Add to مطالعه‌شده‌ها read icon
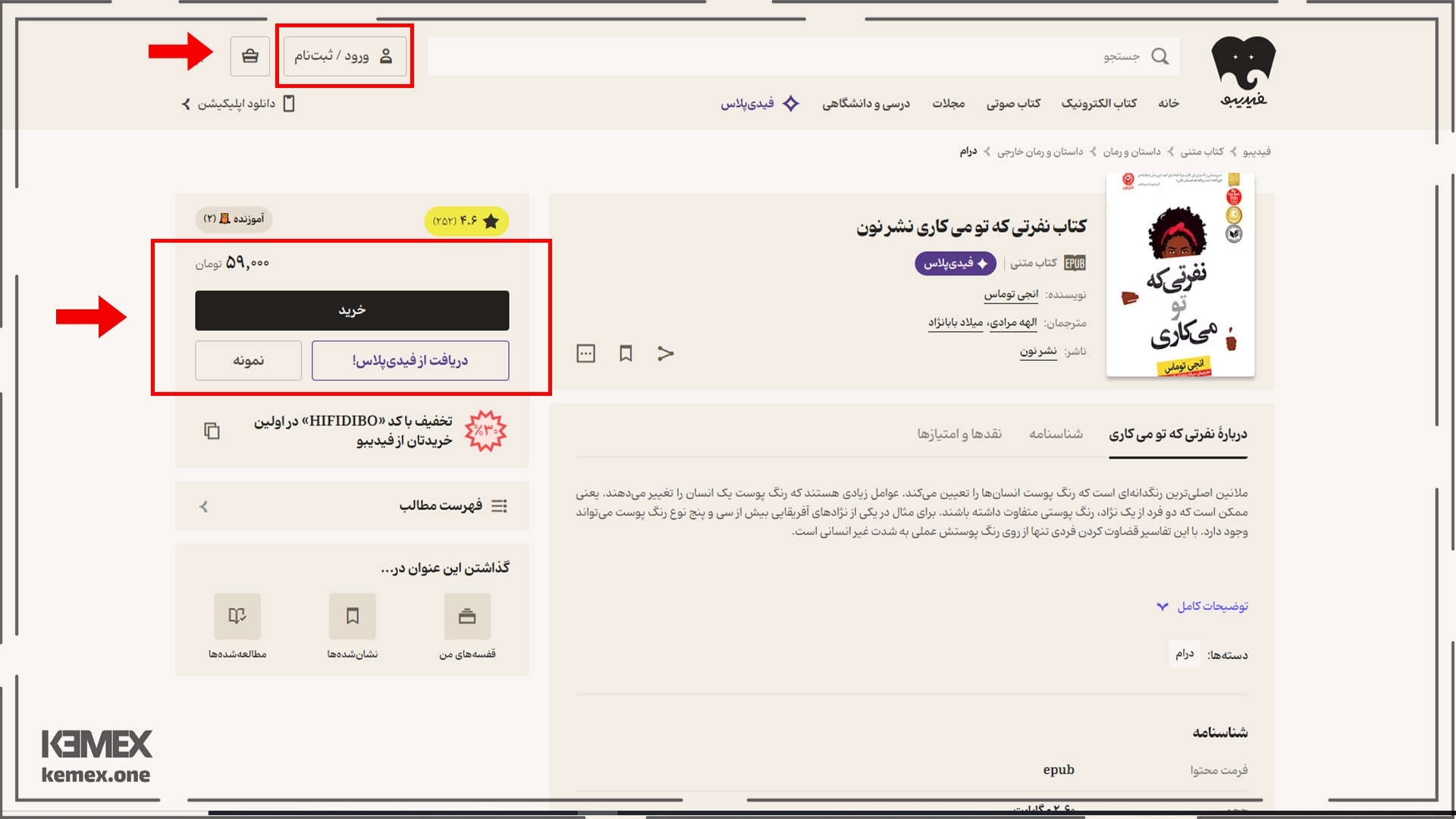1456x819 pixels. coord(237,617)
